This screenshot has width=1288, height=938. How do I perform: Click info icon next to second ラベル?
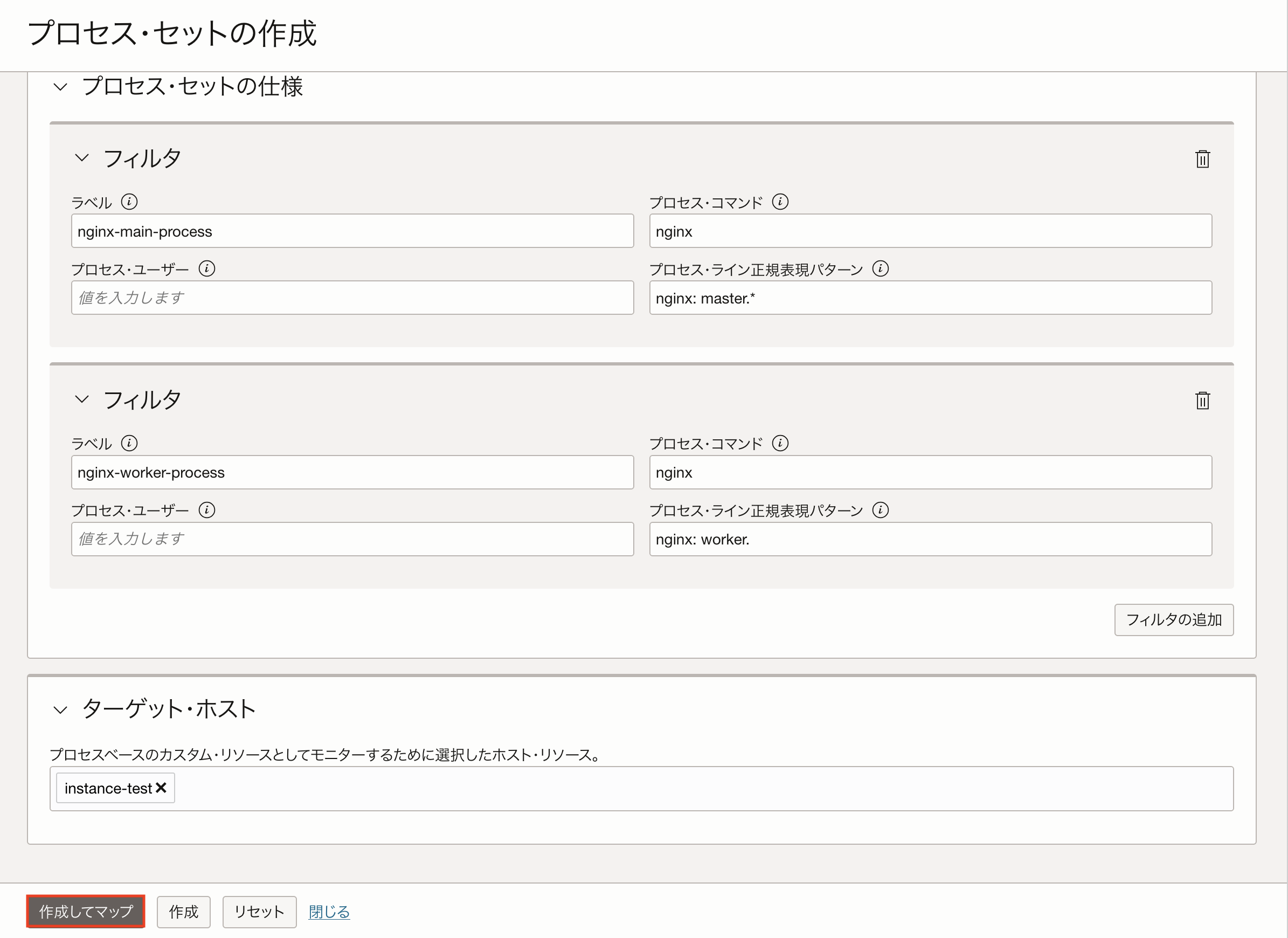click(129, 443)
